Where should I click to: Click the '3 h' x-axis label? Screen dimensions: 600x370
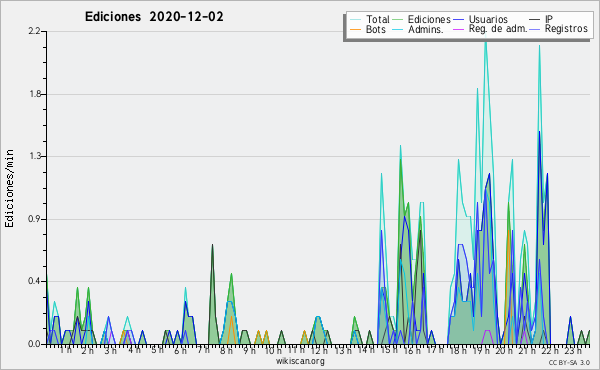(x=111, y=351)
